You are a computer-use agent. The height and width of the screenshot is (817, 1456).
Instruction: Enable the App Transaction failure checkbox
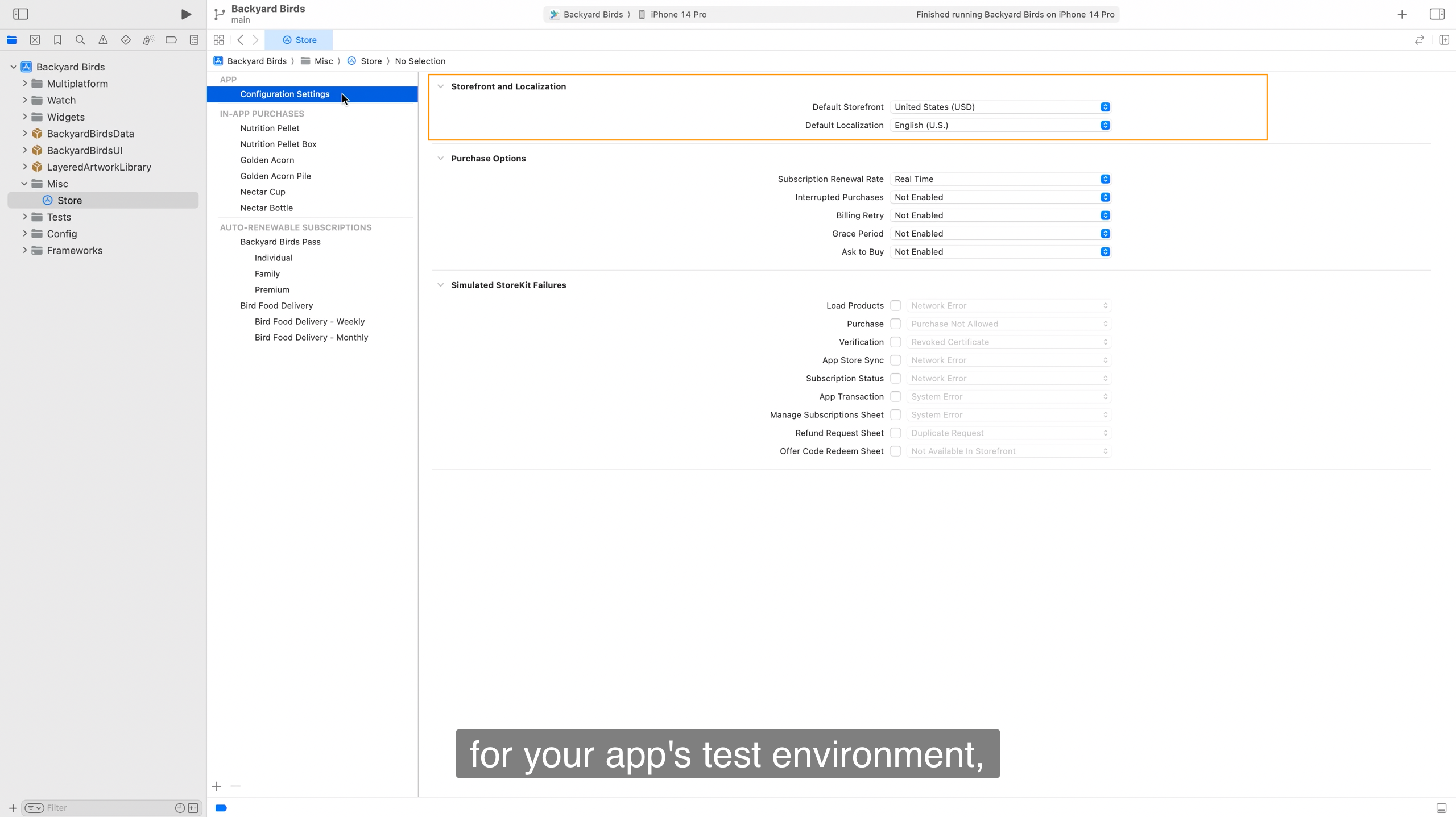coord(896,396)
